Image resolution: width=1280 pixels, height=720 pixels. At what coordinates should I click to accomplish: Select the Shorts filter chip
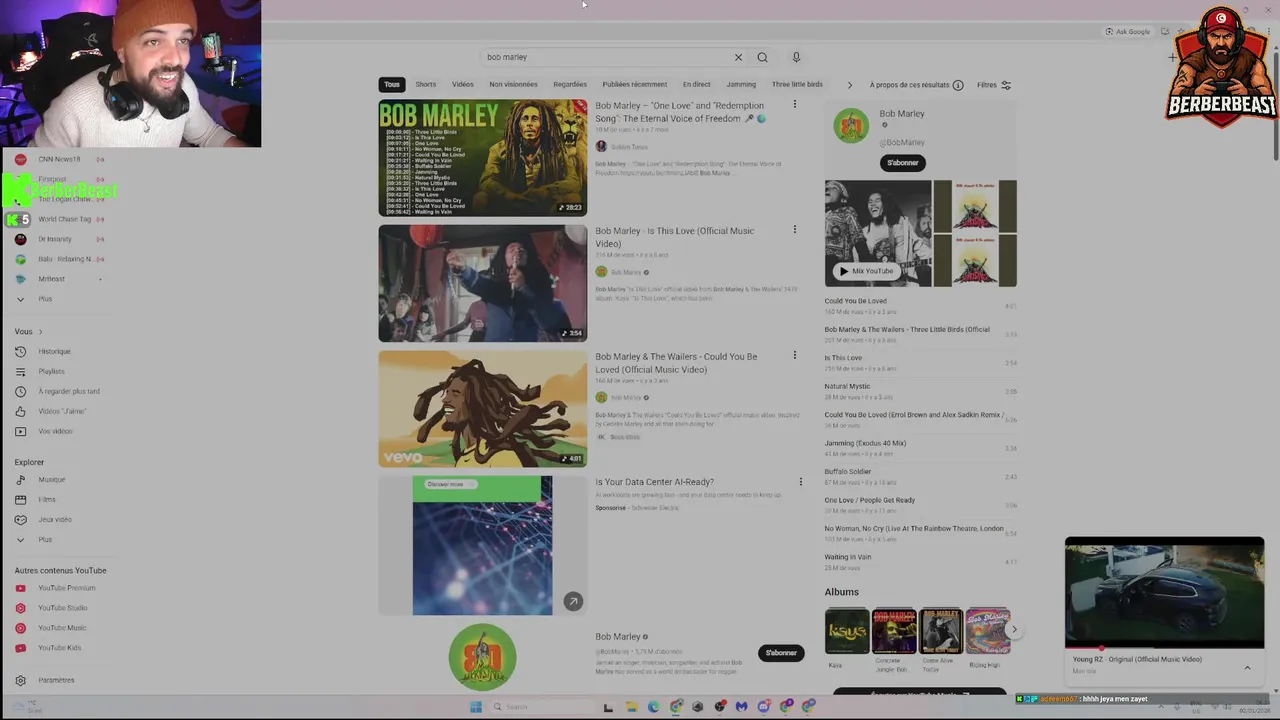[x=426, y=85]
